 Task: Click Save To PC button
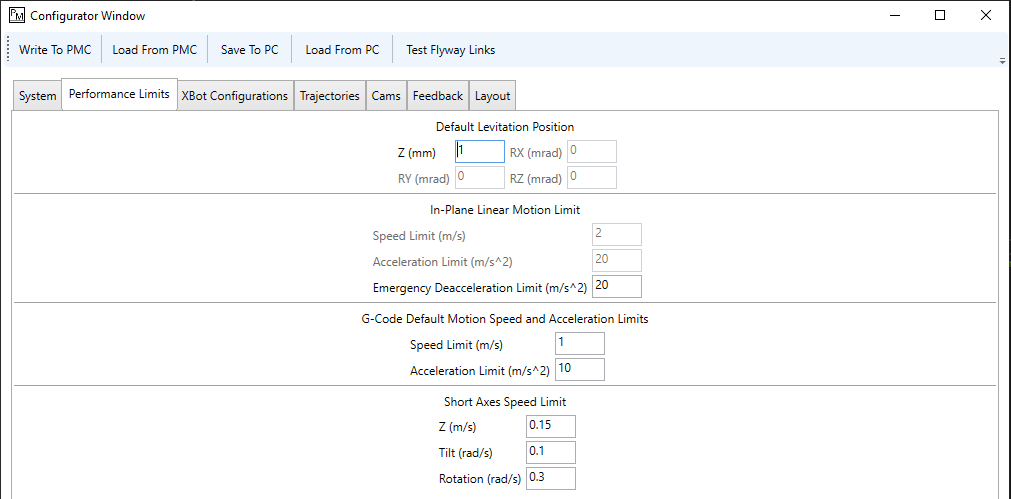249,50
